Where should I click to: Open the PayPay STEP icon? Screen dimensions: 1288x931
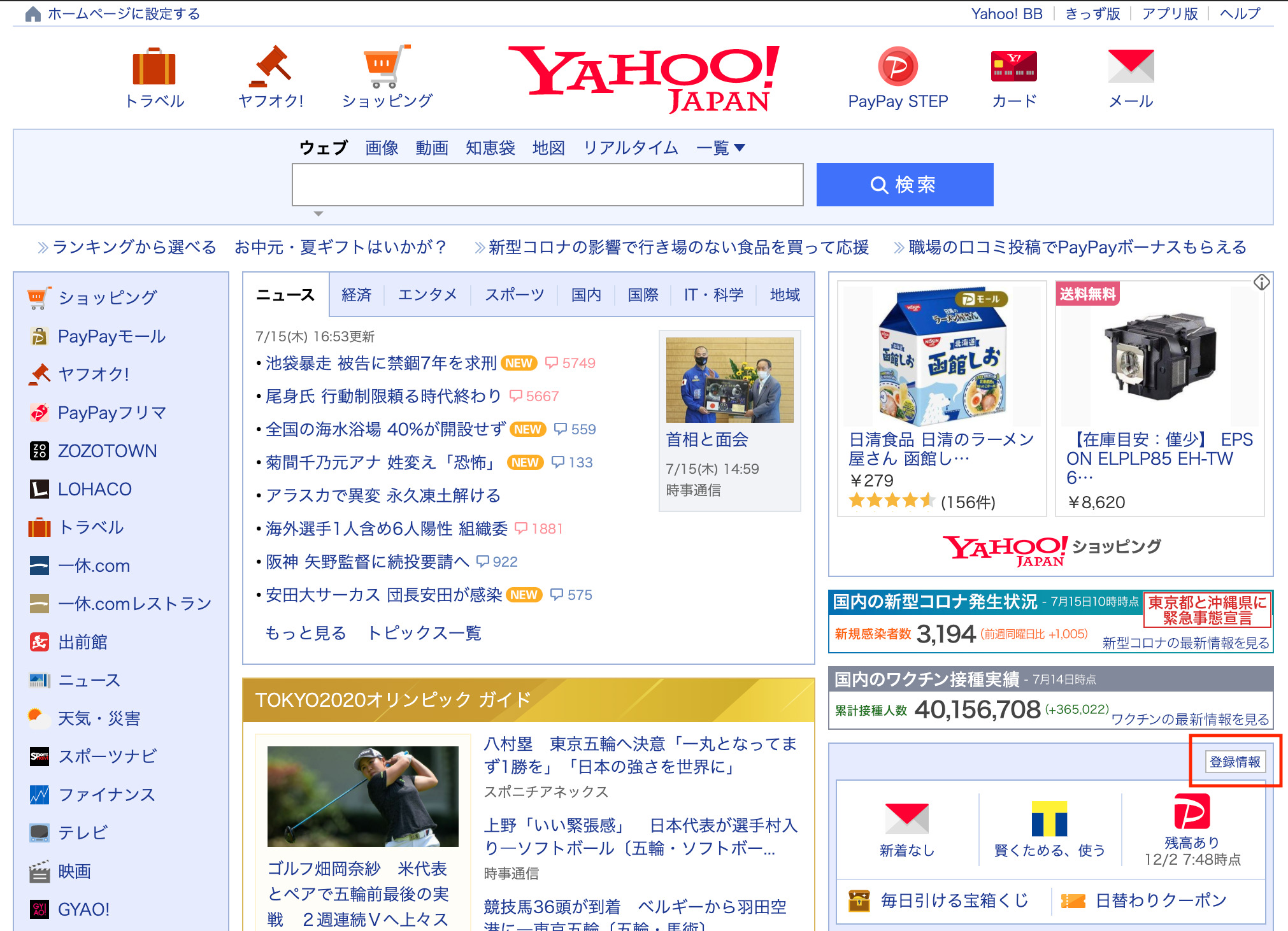tap(898, 66)
